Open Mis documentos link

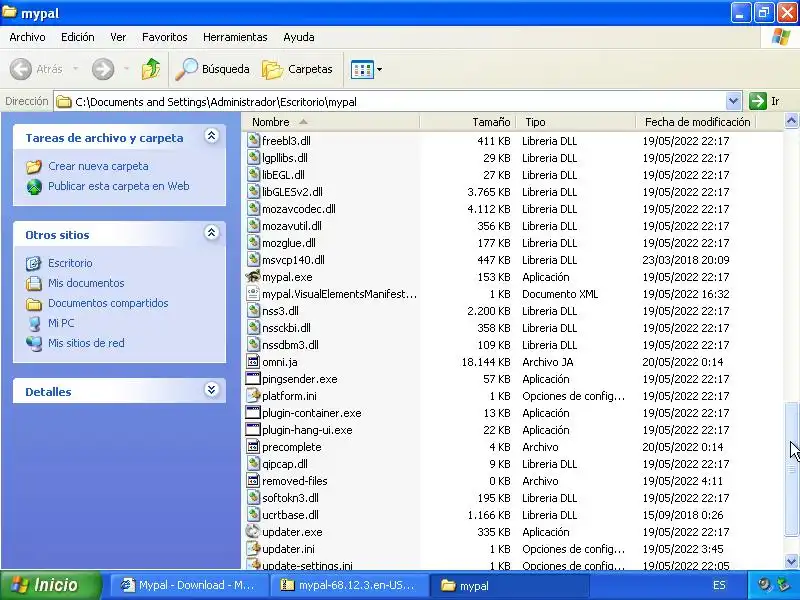(86, 283)
